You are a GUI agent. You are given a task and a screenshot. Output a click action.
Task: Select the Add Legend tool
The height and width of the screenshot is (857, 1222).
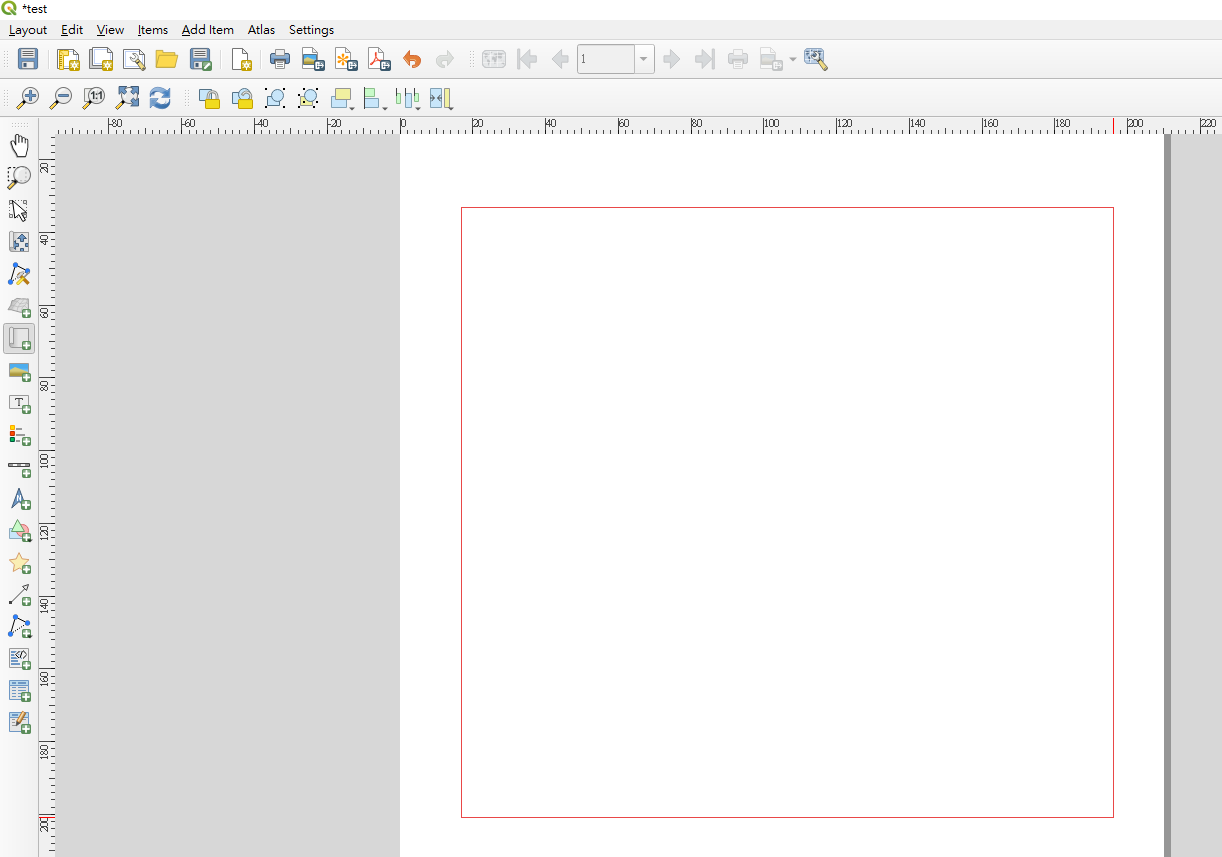(x=19, y=435)
